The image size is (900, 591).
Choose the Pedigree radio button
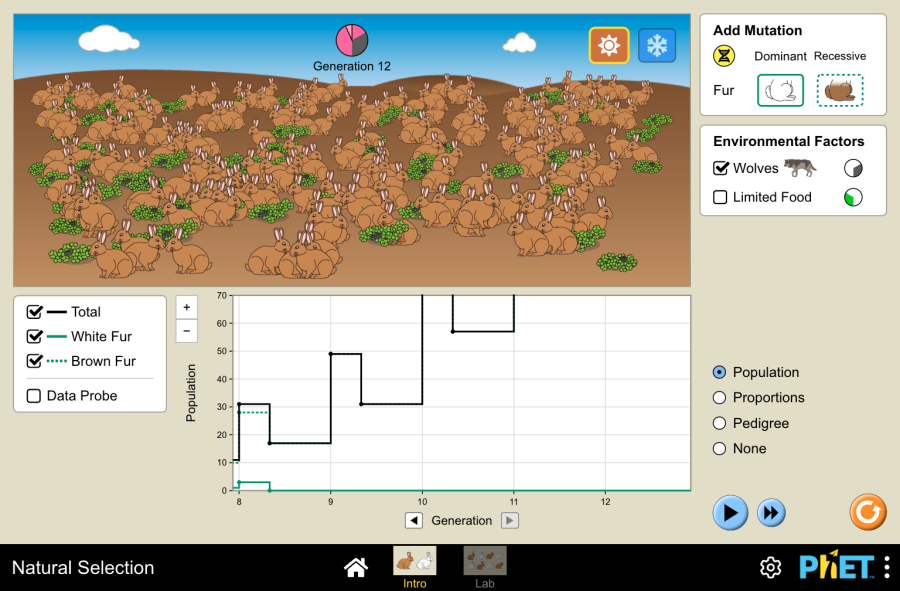pyautogui.click(x=719, y=423)
